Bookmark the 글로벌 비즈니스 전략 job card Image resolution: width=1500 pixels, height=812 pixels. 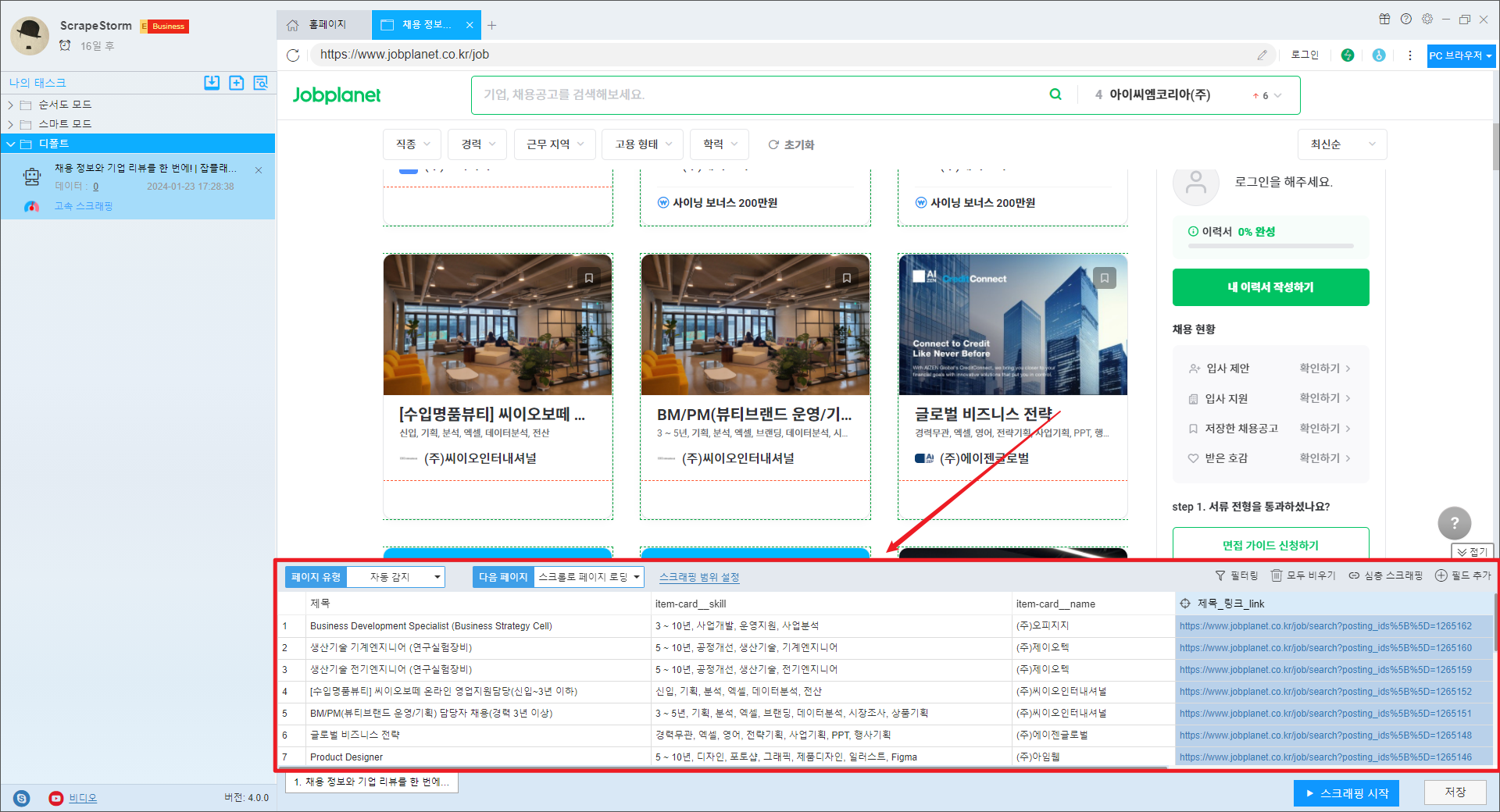click(1105, 278)
